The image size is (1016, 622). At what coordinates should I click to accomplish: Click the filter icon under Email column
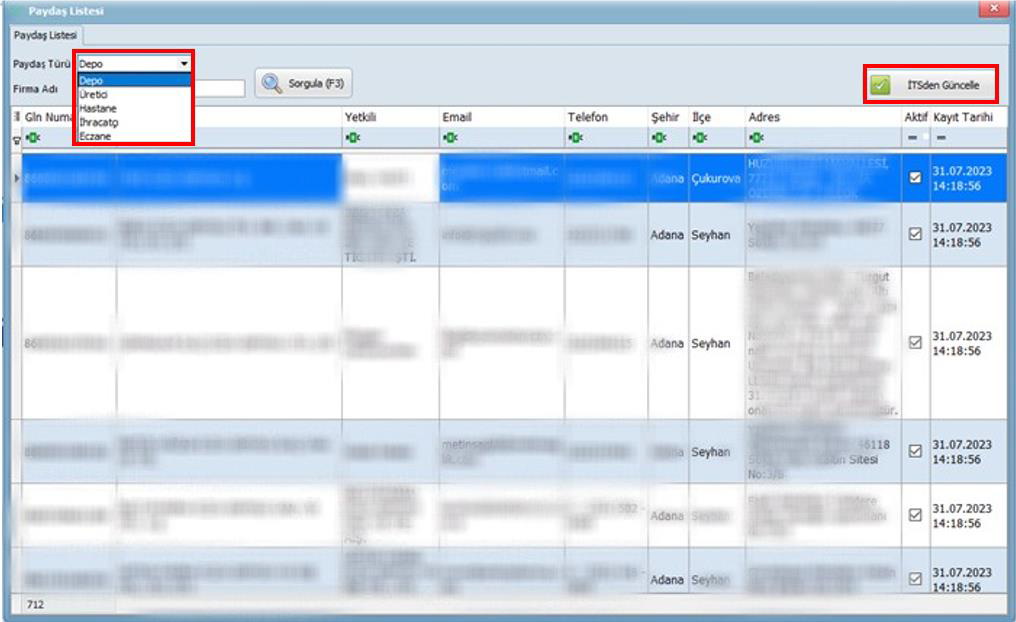pos(448,137)
